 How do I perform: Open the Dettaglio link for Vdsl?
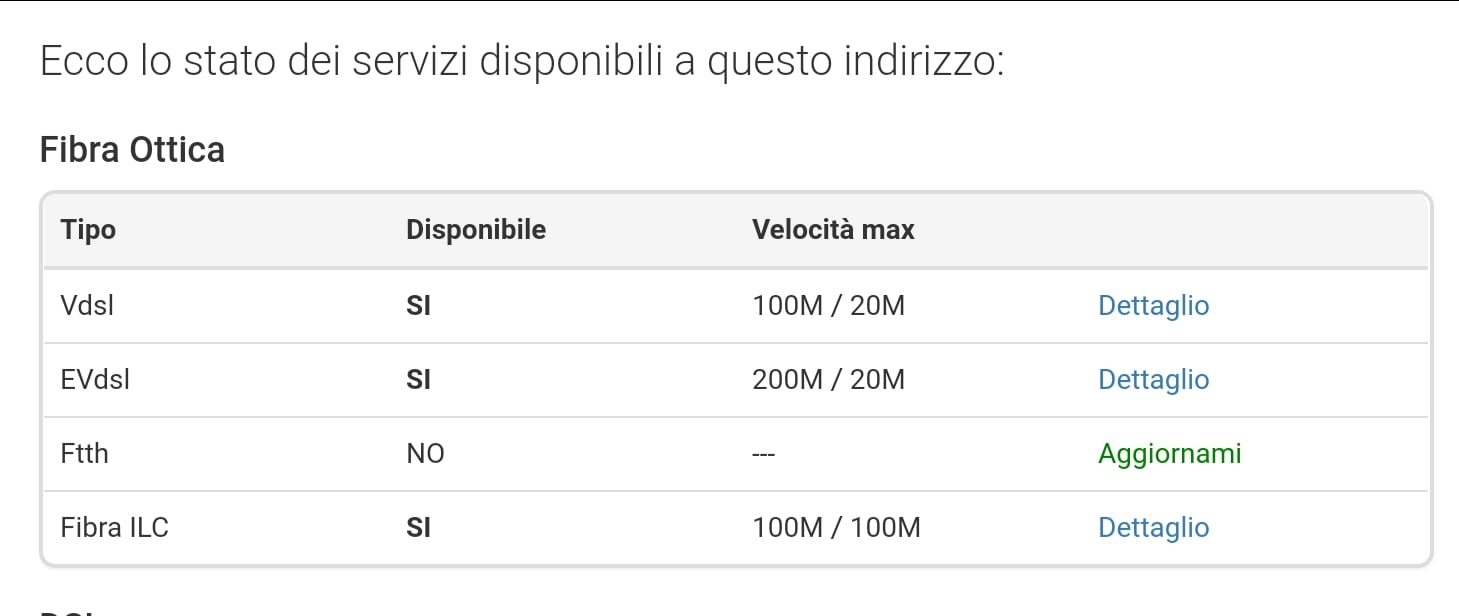[1153, 306]
